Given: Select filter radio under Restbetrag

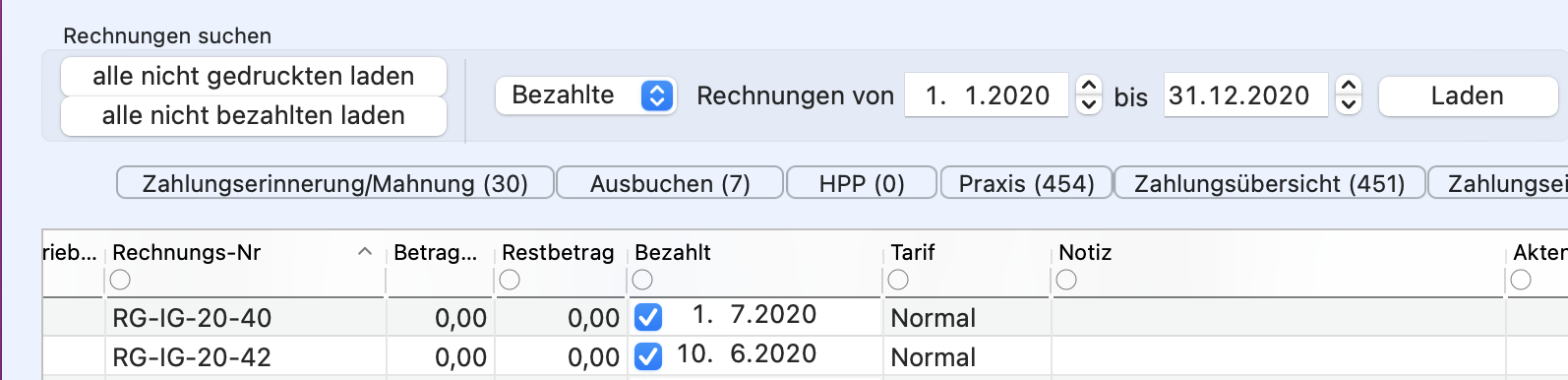Looking at the screenshot, I should (510, 281).
